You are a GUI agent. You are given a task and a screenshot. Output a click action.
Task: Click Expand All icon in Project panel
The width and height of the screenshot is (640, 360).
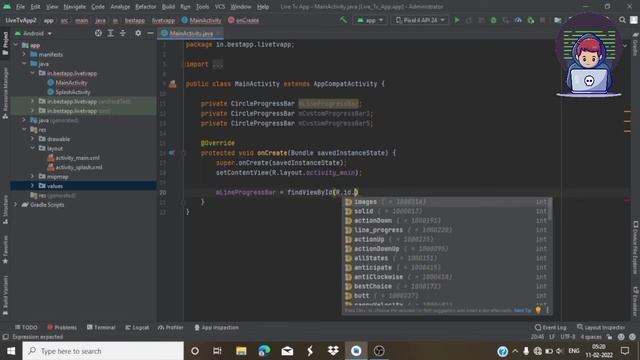pyautogui.click(x=111, y=33)
